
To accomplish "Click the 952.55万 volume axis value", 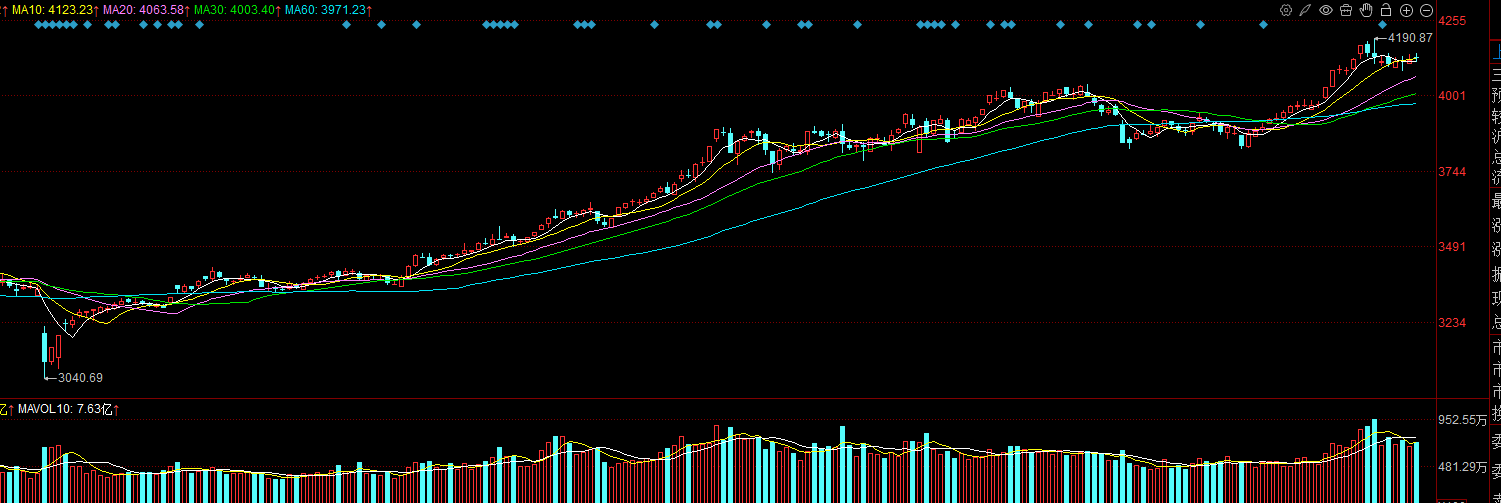I will (1461, 420).
